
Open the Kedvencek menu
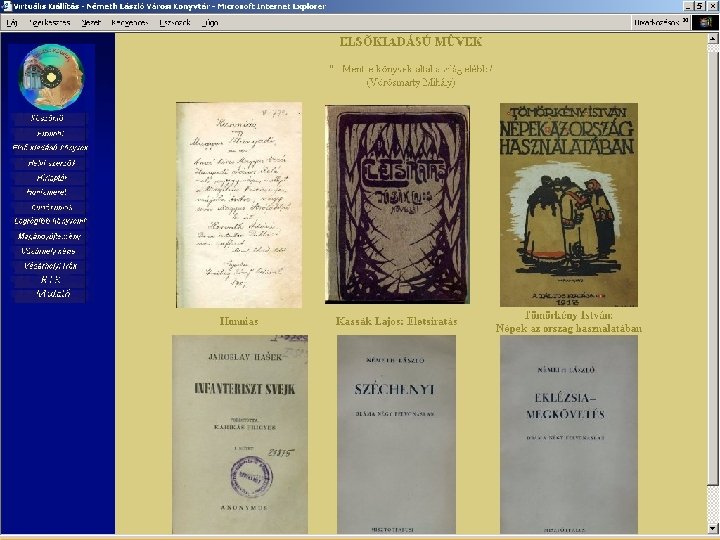129,22
